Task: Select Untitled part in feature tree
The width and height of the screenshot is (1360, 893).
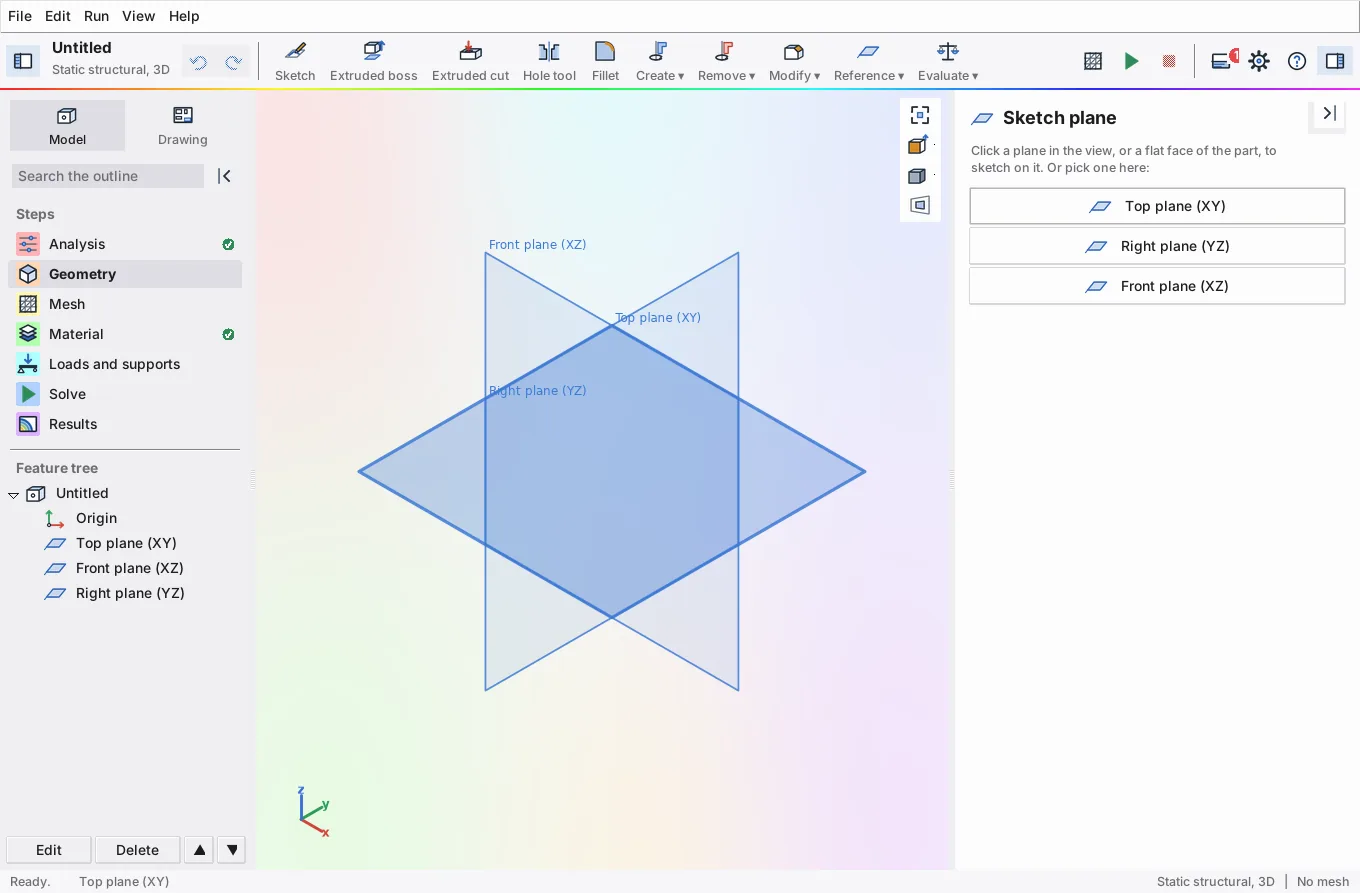Action: (82, 493)
